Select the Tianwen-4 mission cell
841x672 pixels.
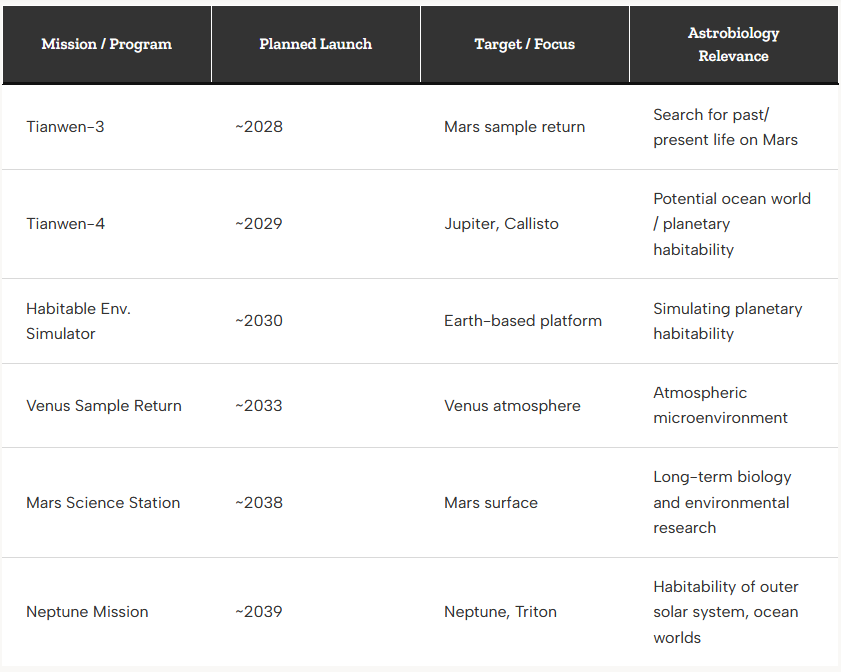point(107,224)
